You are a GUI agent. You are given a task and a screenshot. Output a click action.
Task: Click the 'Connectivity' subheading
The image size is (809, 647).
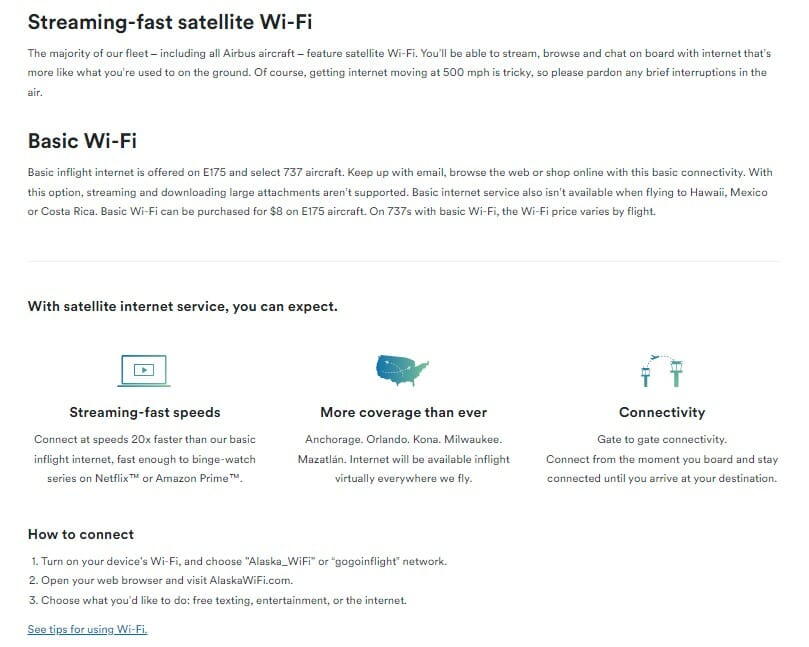662,412
